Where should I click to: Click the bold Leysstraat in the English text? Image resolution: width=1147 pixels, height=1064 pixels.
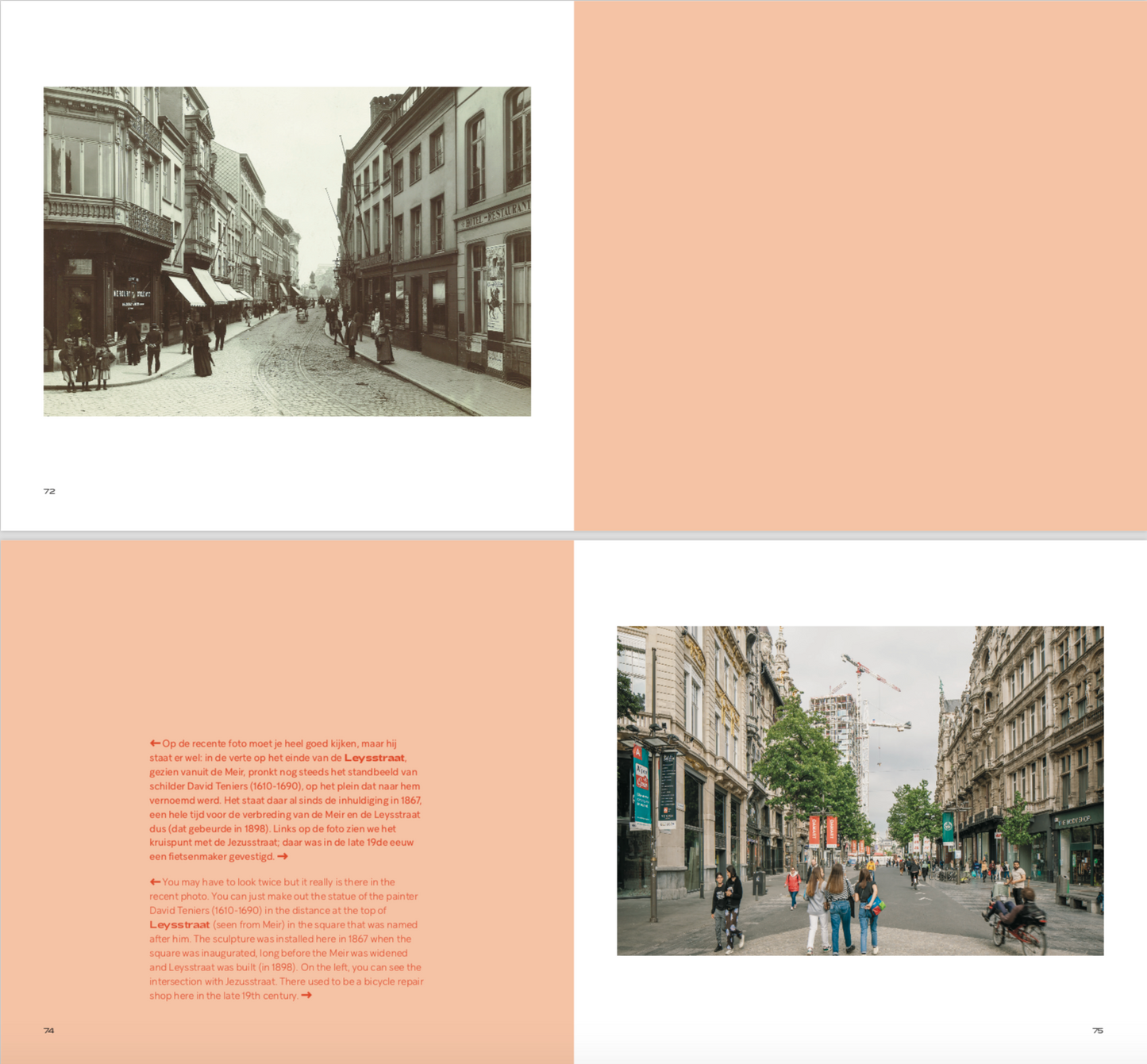(179, 925)
